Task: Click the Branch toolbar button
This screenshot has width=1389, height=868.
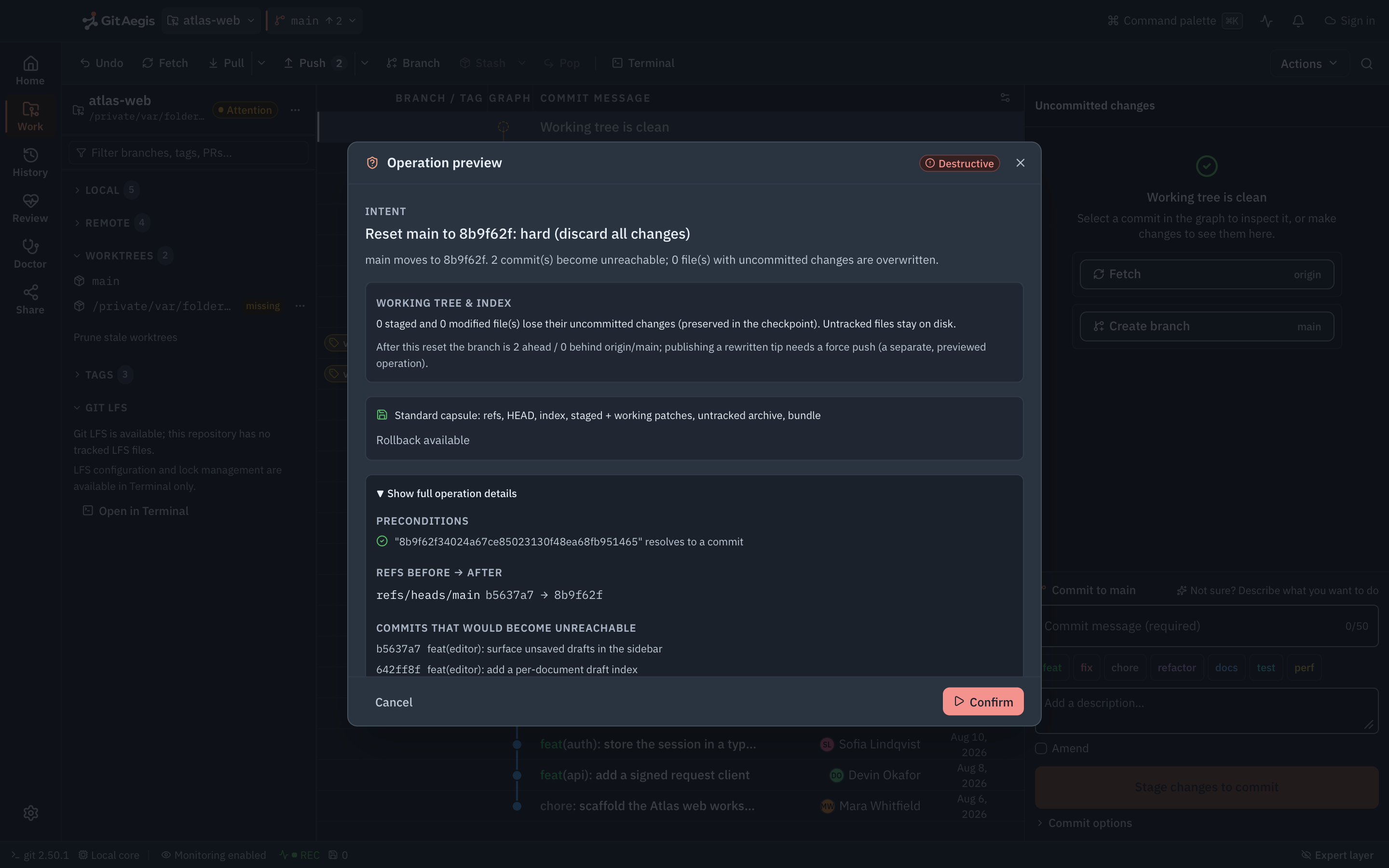Action: [413, 63]
